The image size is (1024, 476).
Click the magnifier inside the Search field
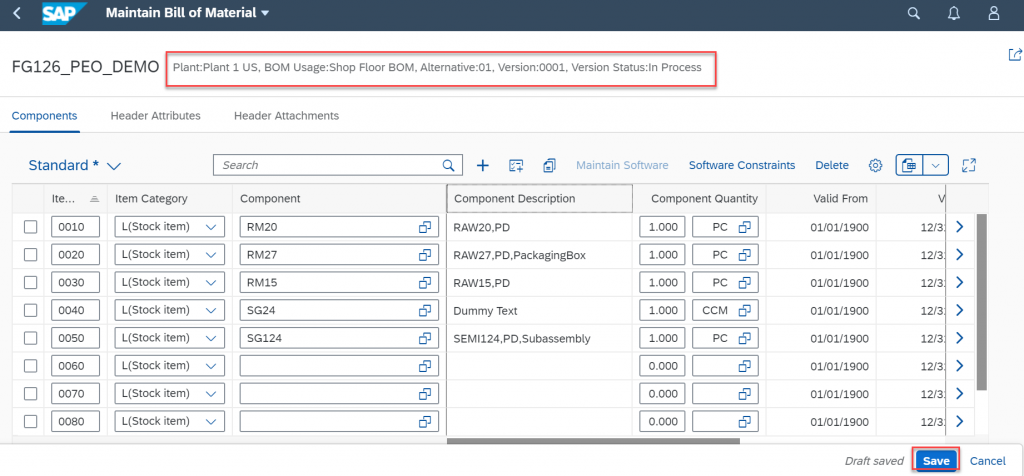point(449,165)
